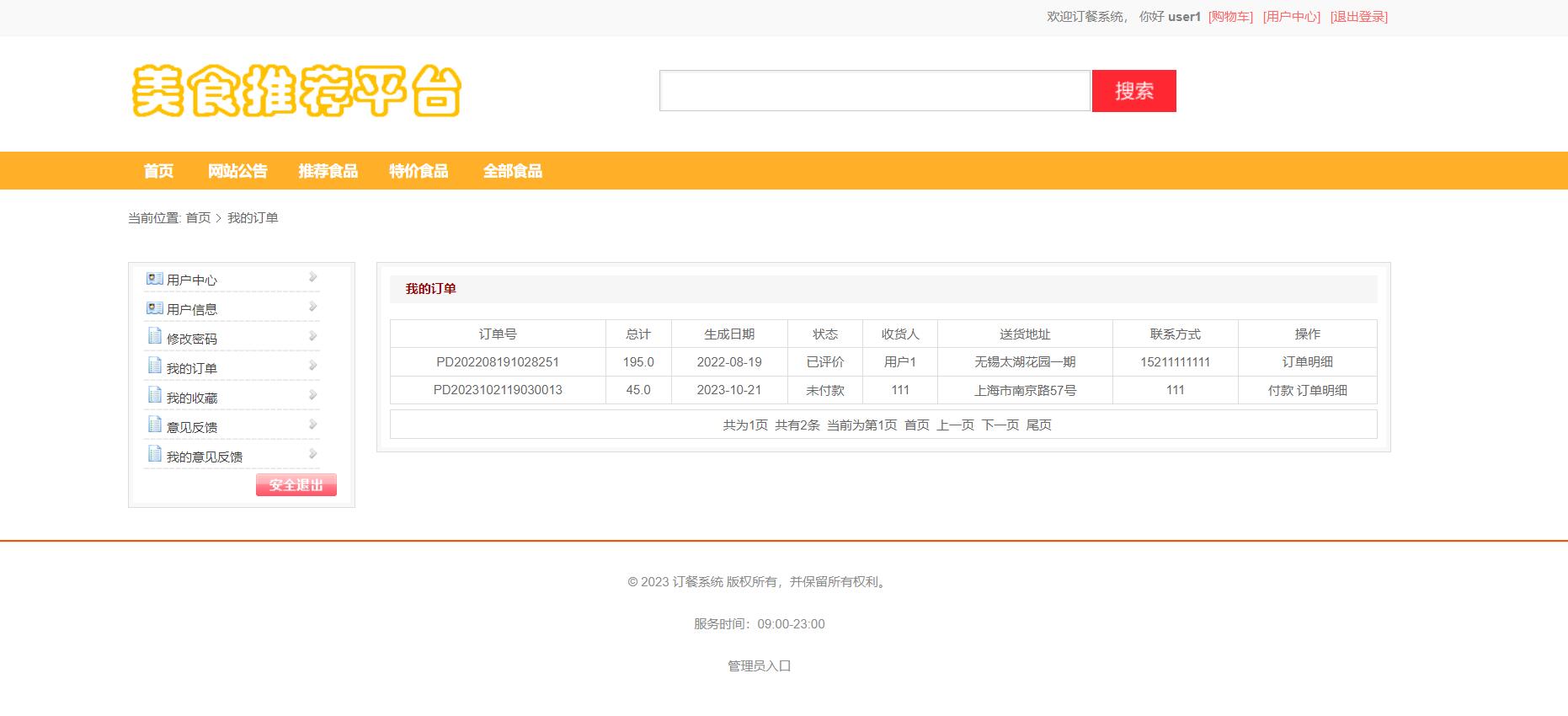Click the 退出登录 link
Viewport: 1568px width, 716px height.
coord(1359,17)
